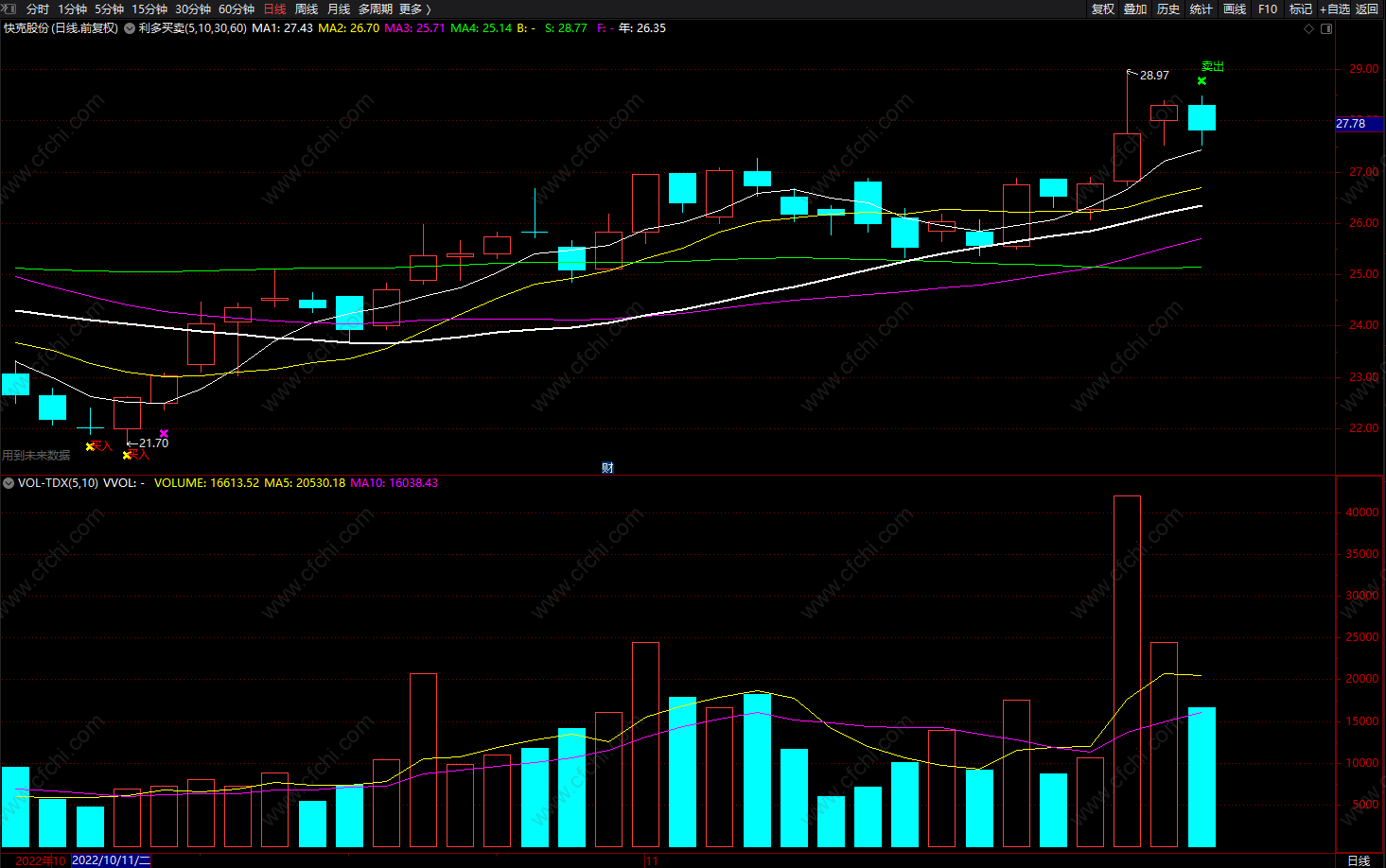Click the volume MA10: 16038.43 readout

(394, 483)
